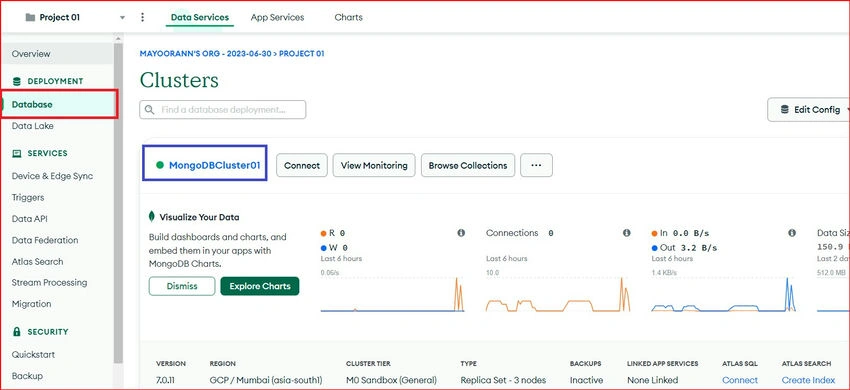This screenshot has width=850, height=390.
Task: Click the sidebar vertical scrollbar
Action: 118,203
